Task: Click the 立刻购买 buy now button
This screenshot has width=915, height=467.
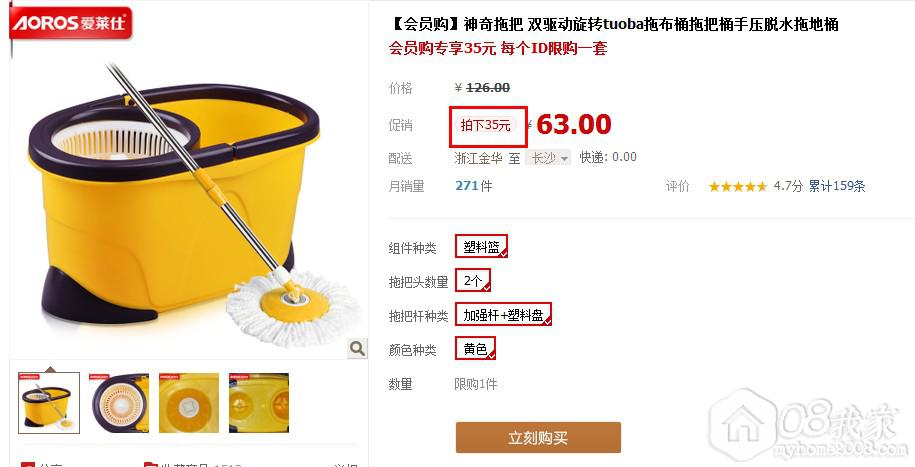Action: tap(538, 438)
